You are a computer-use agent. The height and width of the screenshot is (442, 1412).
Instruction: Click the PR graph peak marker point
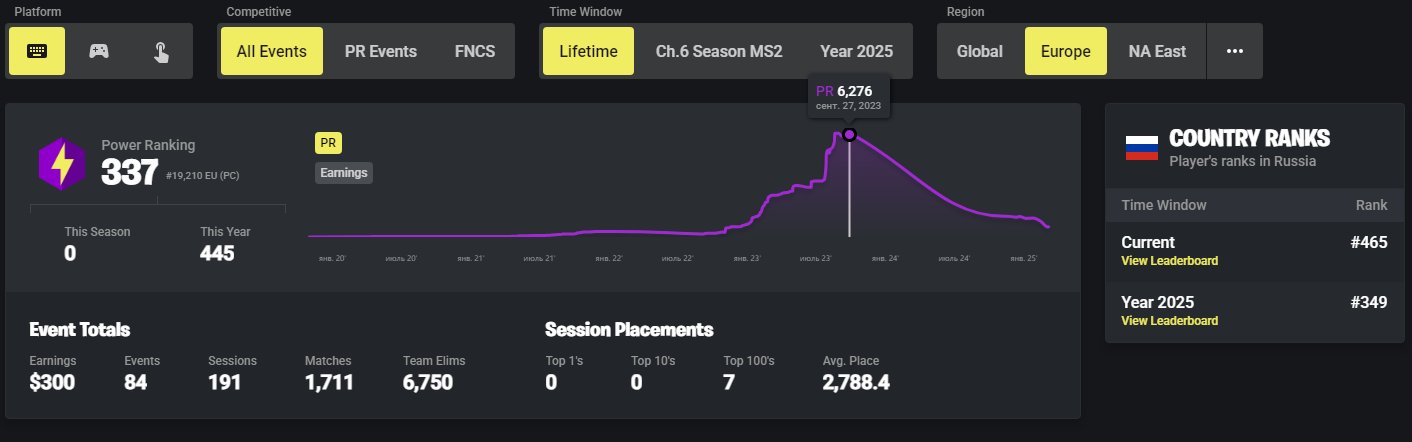pyautogui.click(x=849, y=134)
